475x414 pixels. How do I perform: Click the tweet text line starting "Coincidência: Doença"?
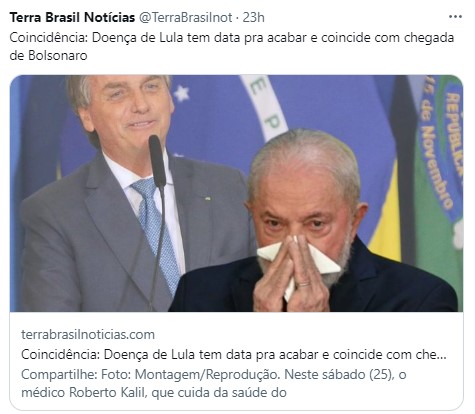[232, 38]
